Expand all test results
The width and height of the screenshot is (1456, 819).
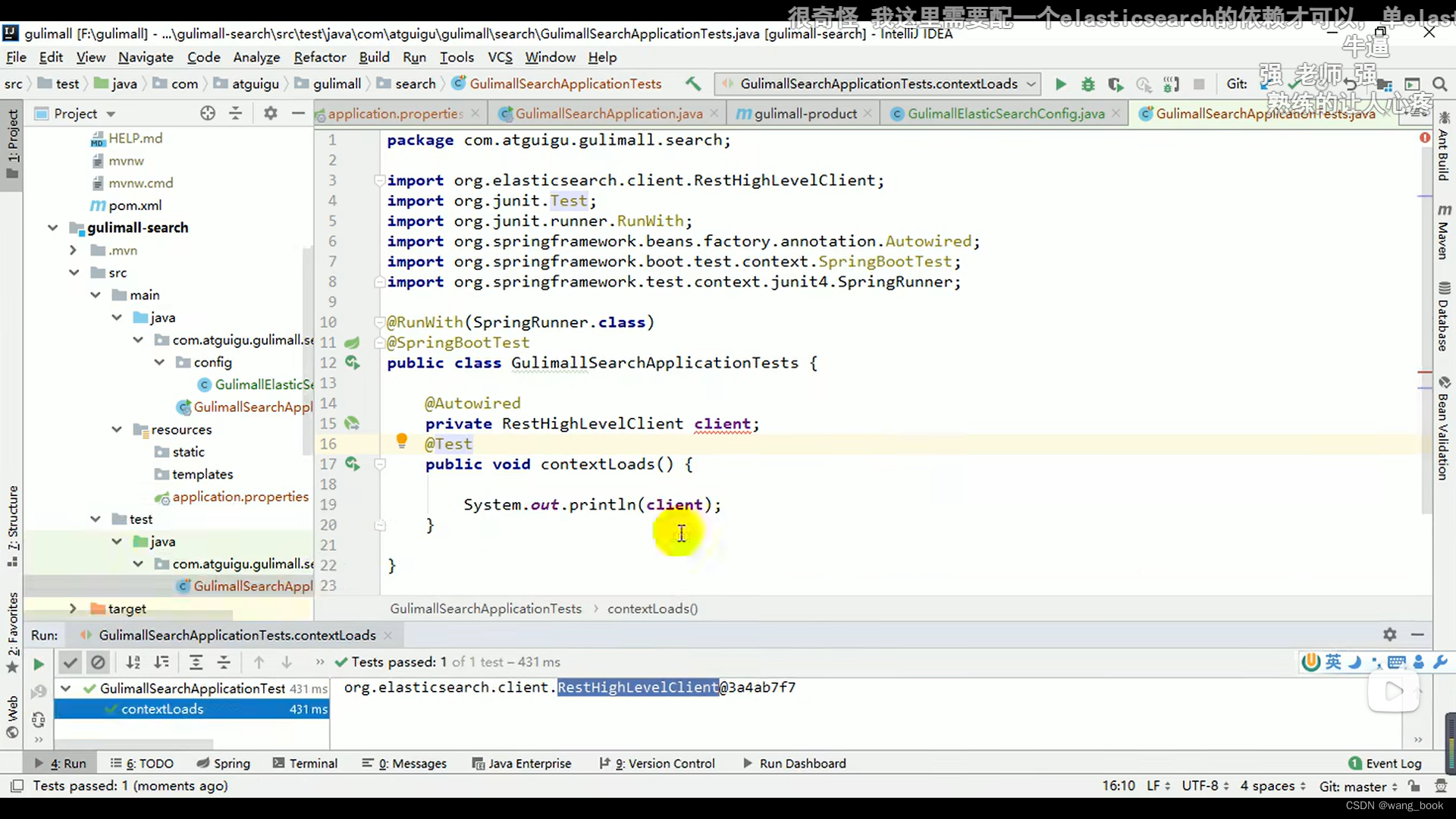pyautogui.click(x=196, y=662)
